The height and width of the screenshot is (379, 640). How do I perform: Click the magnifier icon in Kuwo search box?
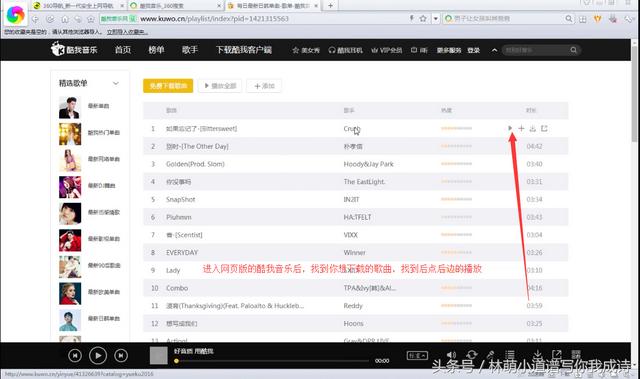click(573, 50)
